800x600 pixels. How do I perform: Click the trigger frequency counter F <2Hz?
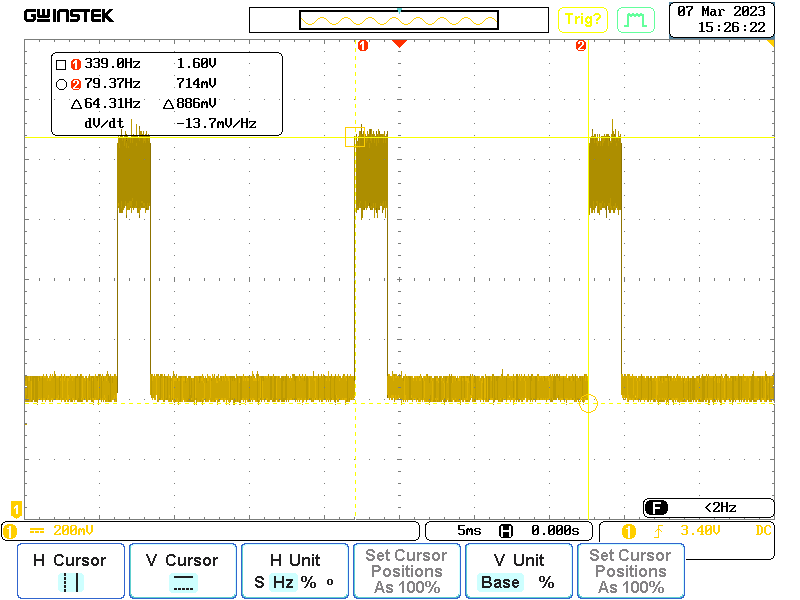click(x=708, y=508)
